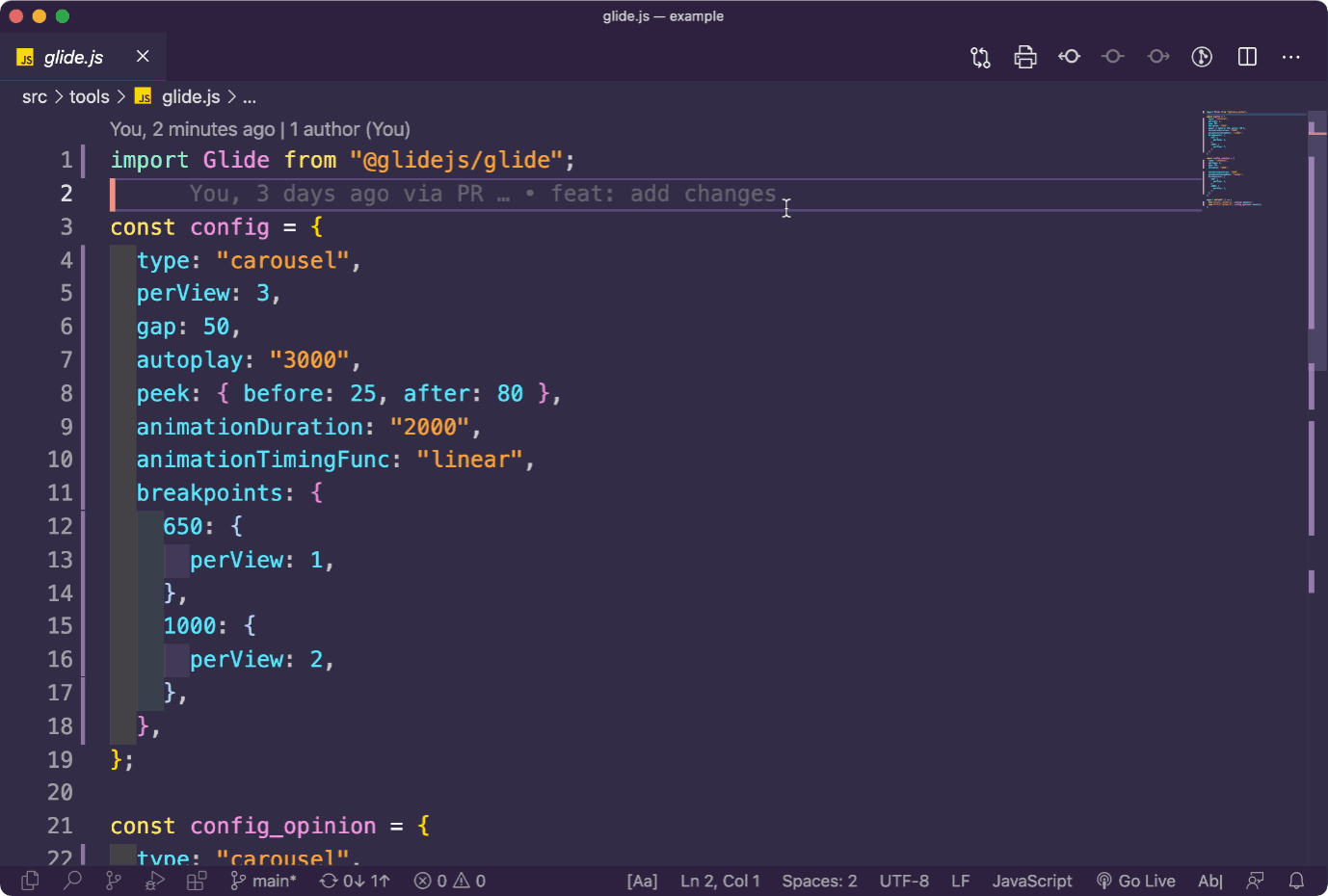Click the main* branch indicator
This screenshot has width=1328, height=896.
tap(263, 881)
